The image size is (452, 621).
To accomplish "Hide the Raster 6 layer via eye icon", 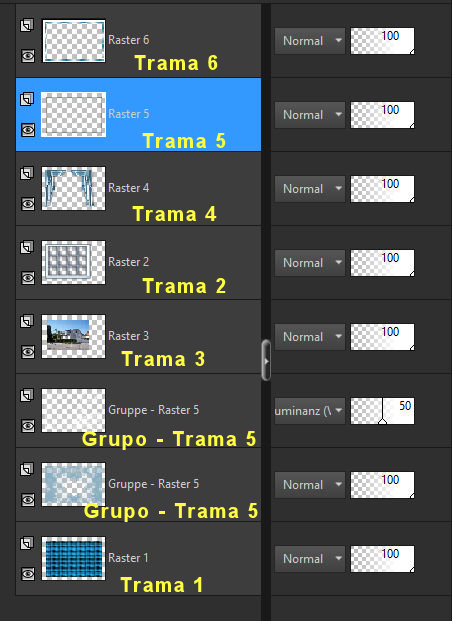I will [28, 56].
